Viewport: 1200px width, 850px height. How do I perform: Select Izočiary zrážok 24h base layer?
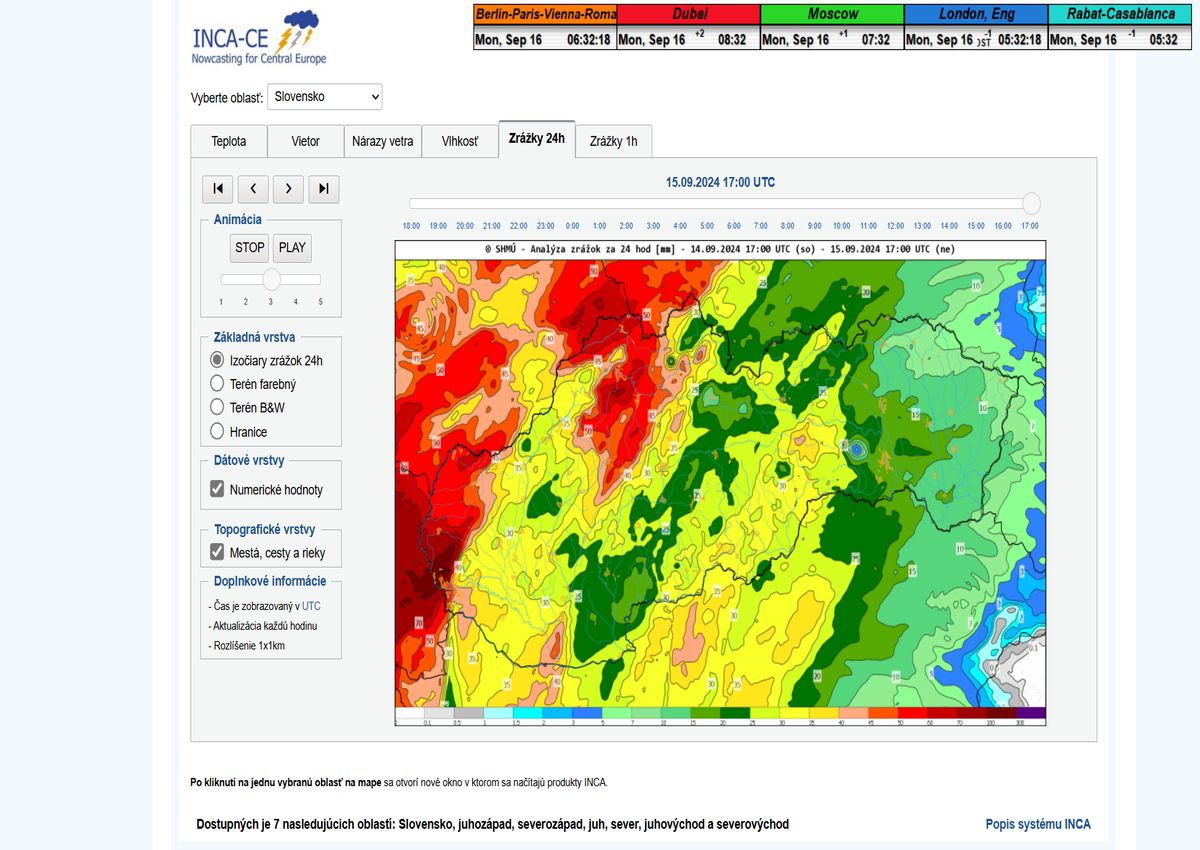coord(217,360)
